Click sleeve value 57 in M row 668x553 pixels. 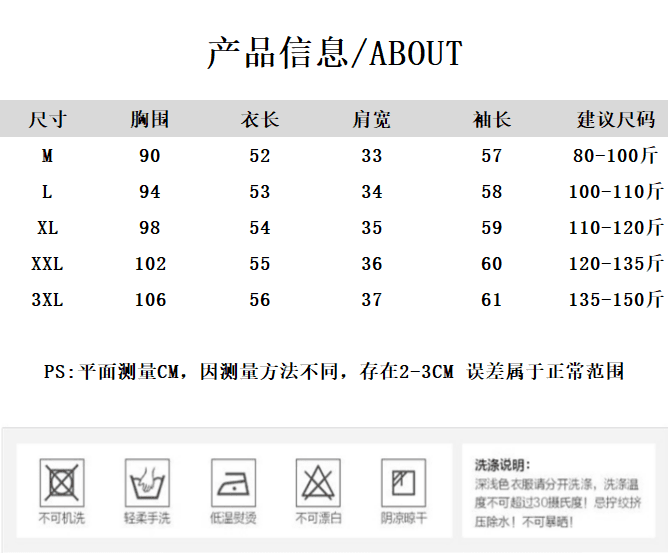tap(492, 156)
